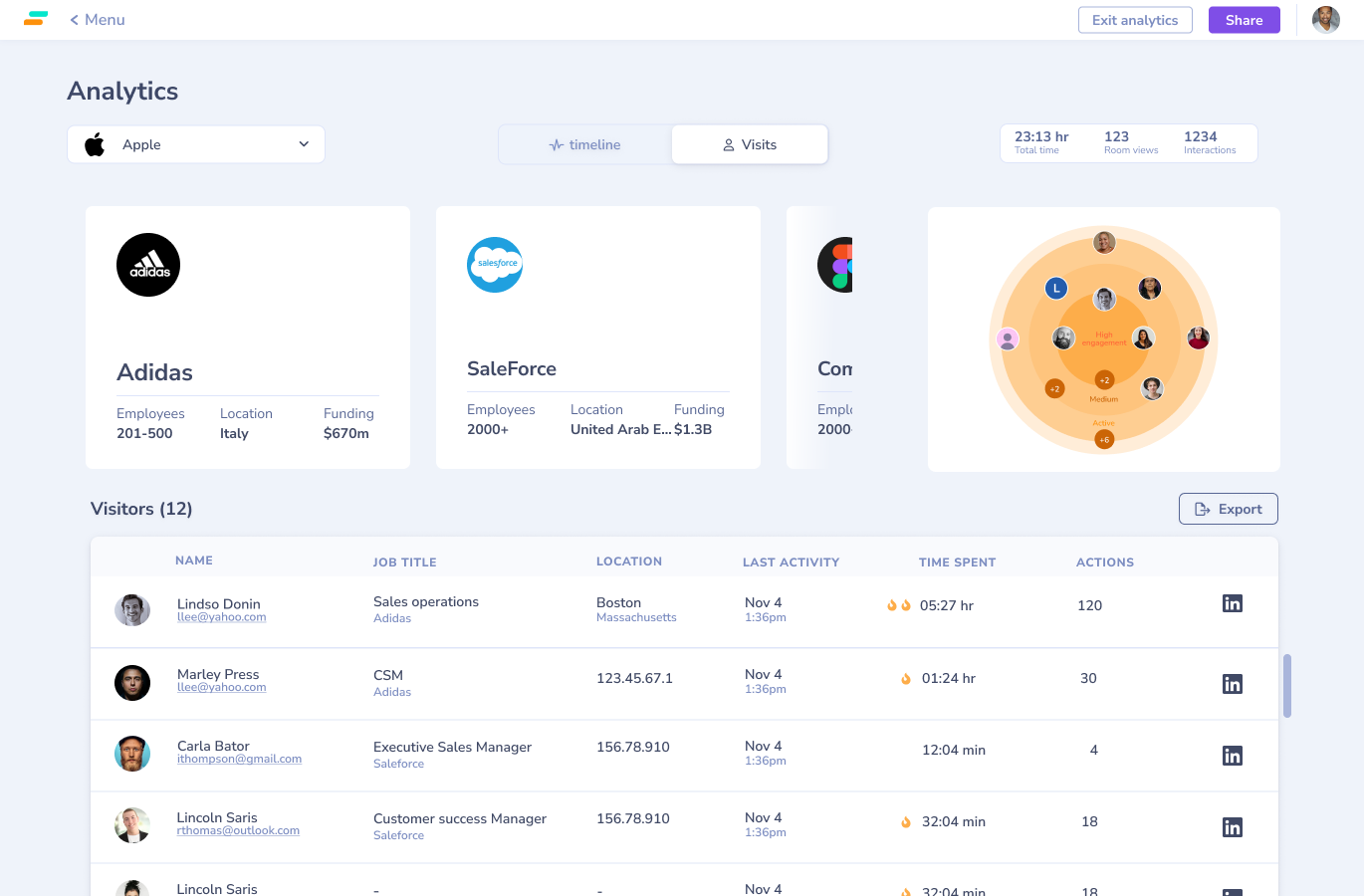1364x896 pixels.
Task: Click the Salesforce cloud logo
Action: coord(495,265)
